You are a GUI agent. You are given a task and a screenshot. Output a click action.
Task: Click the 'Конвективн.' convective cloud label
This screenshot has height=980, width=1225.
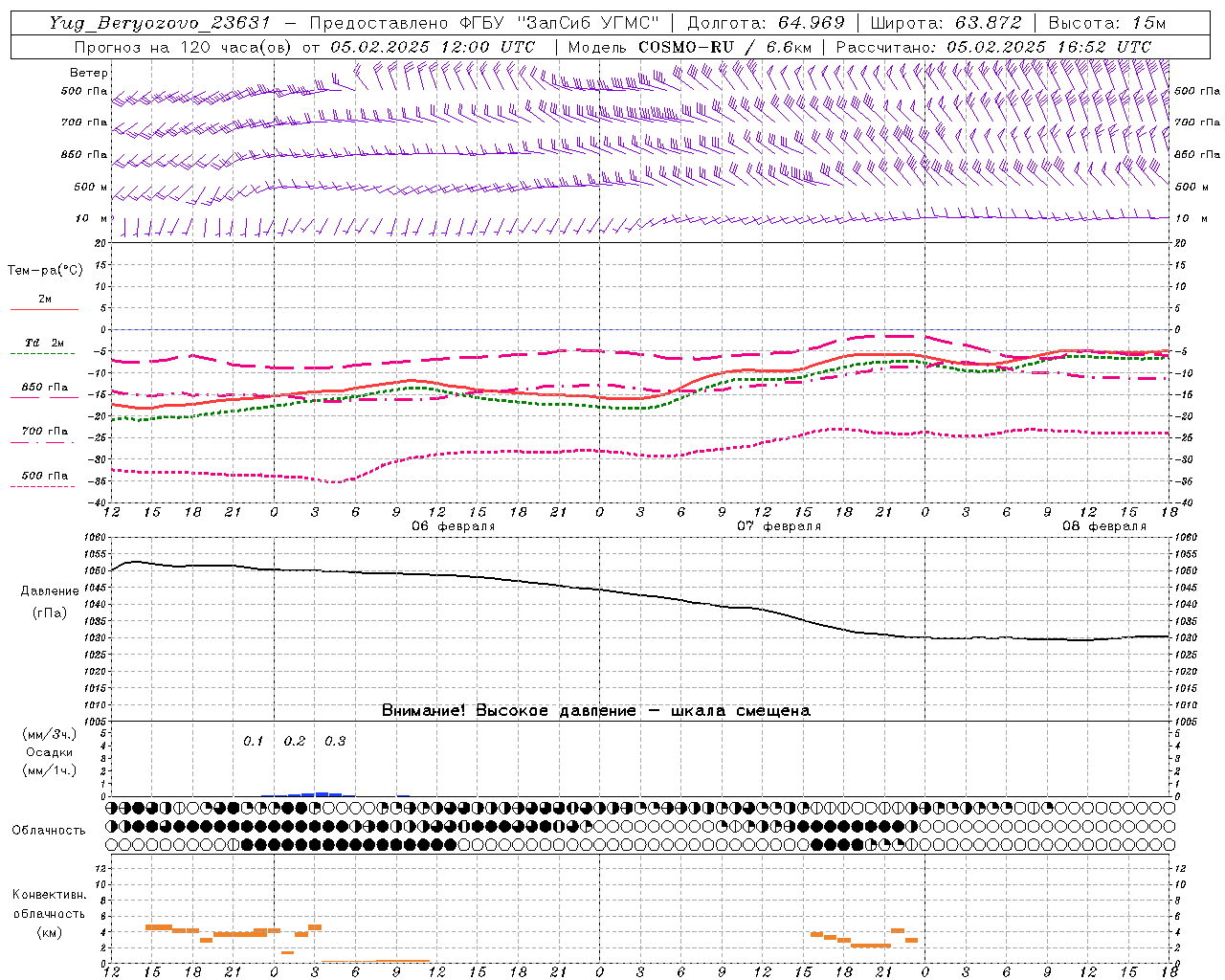(49, 895)
